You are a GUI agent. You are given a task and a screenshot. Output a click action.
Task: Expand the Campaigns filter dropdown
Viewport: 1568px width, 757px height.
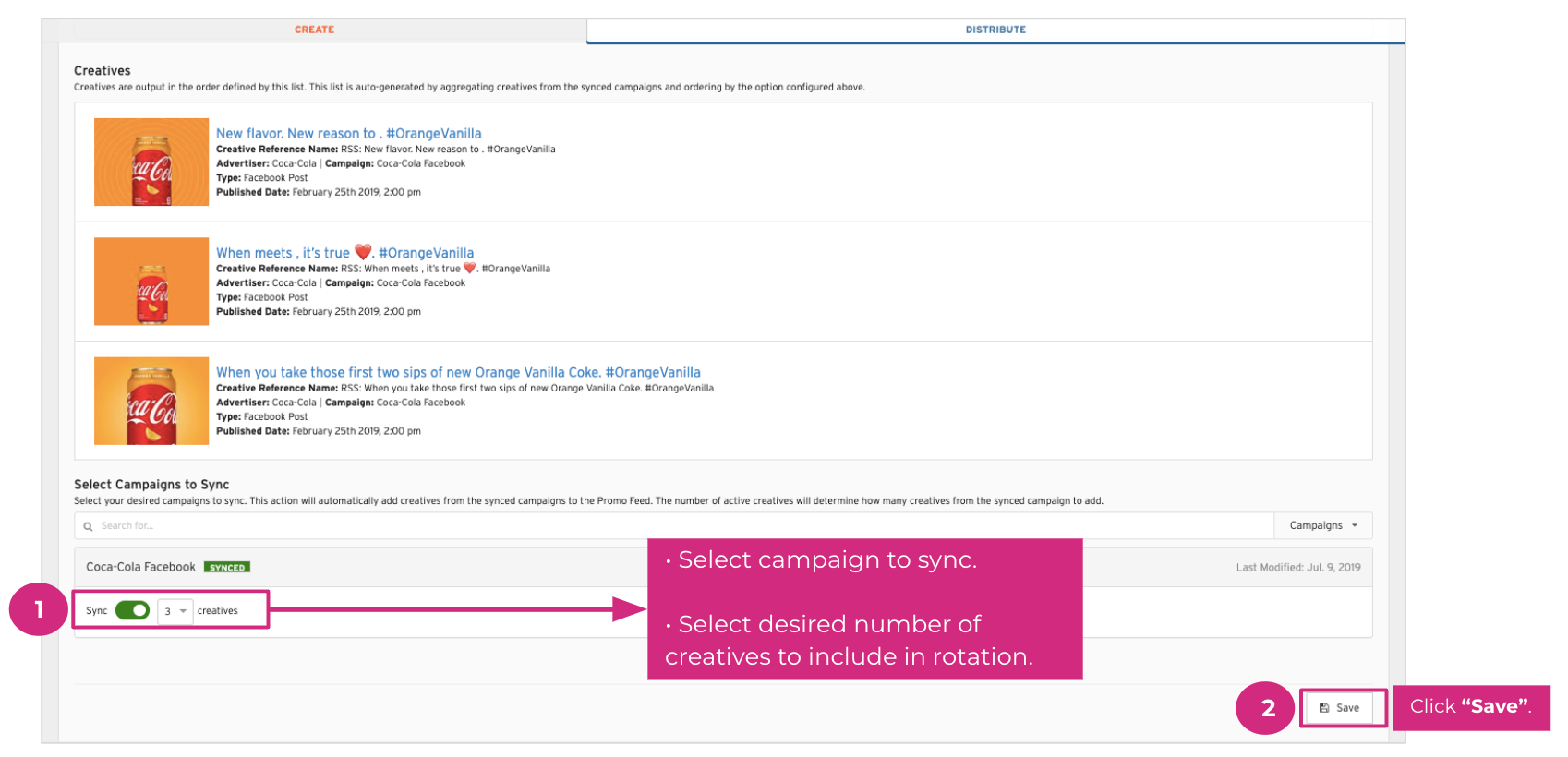[x=1322, y=525]
